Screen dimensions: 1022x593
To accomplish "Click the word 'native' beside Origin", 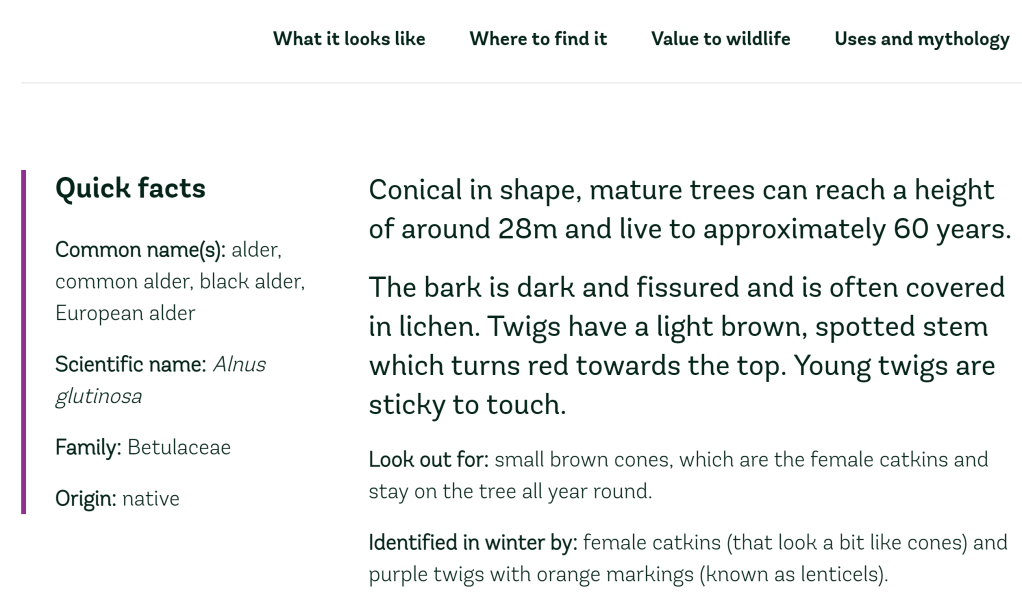I will coord(151,499).
